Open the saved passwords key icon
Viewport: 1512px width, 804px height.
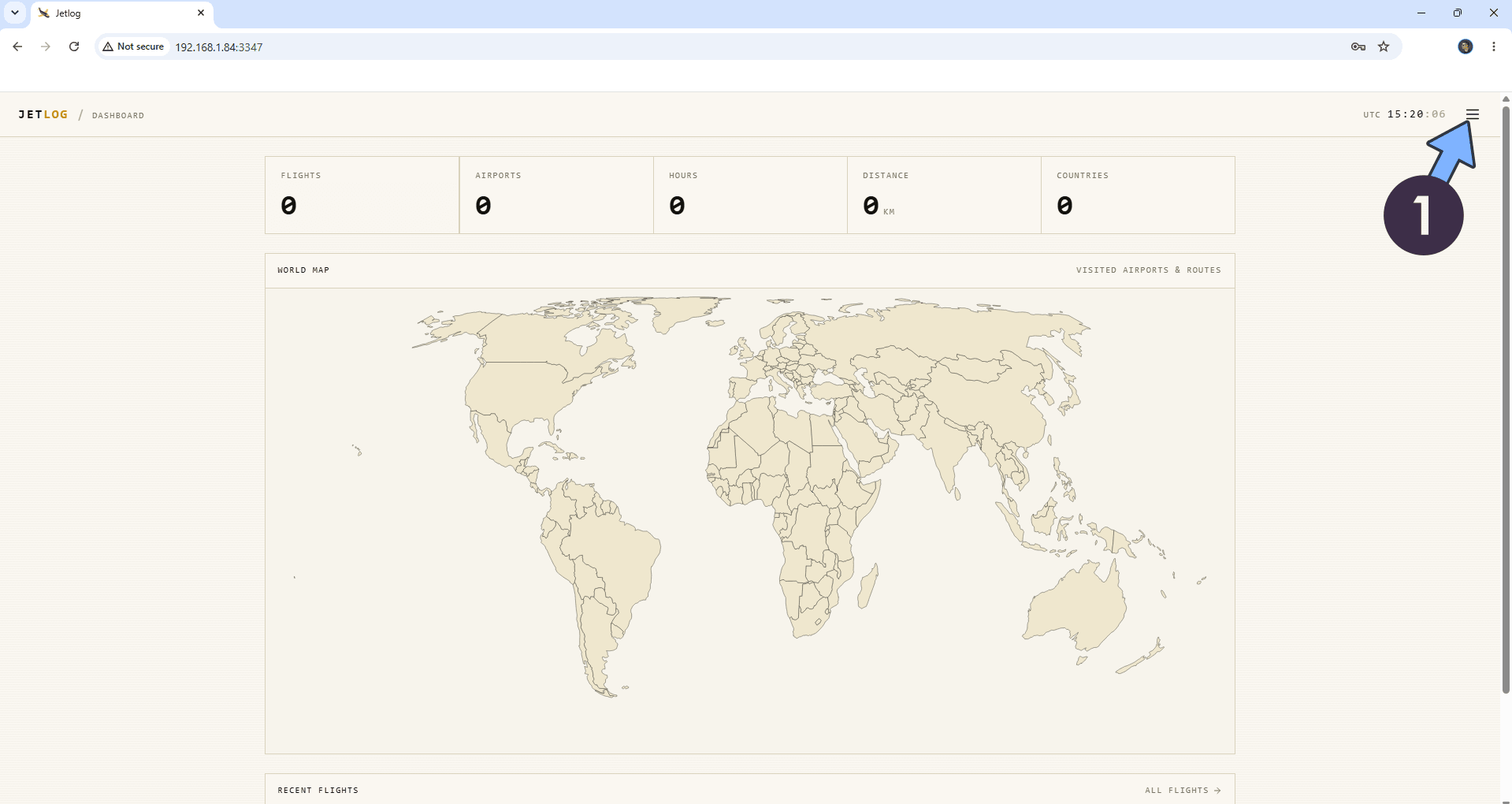(x=1358, y=47)
